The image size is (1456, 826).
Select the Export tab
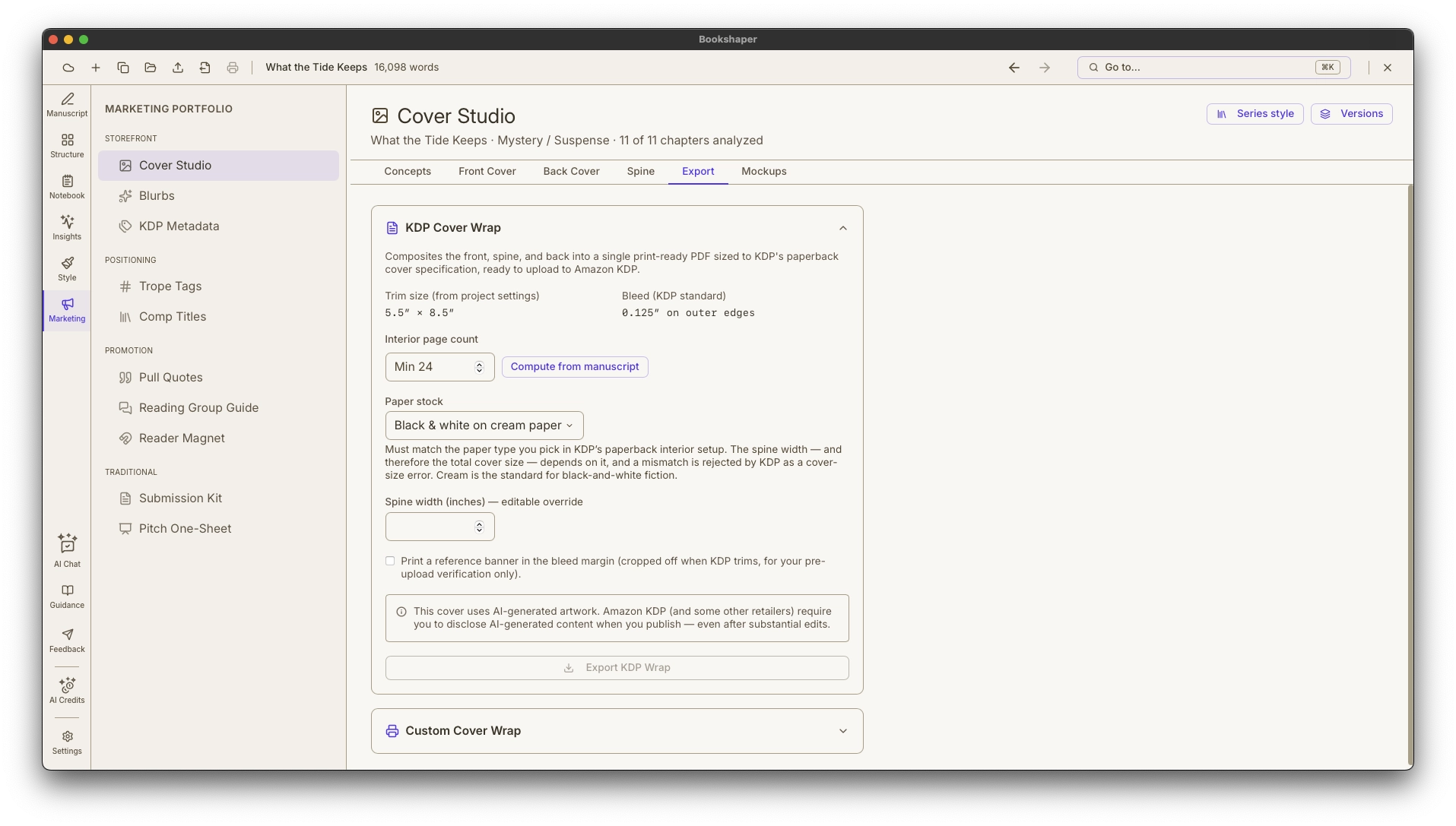698,172
